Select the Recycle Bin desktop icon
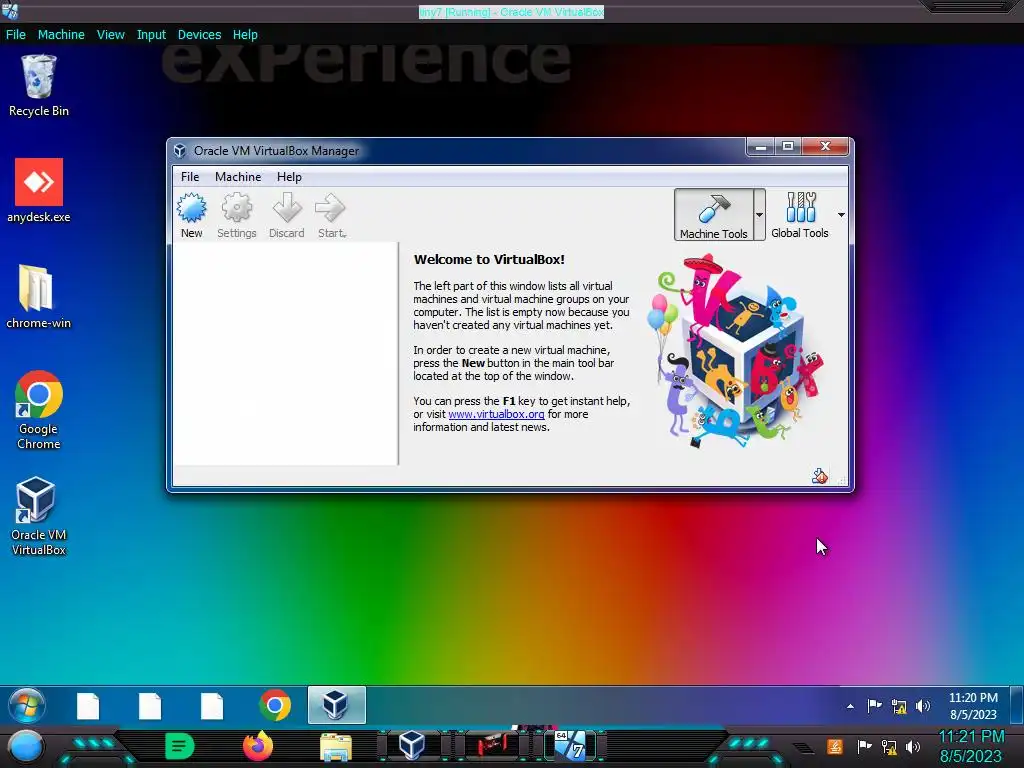The image size is (1024, 768). tap(39, 86)
